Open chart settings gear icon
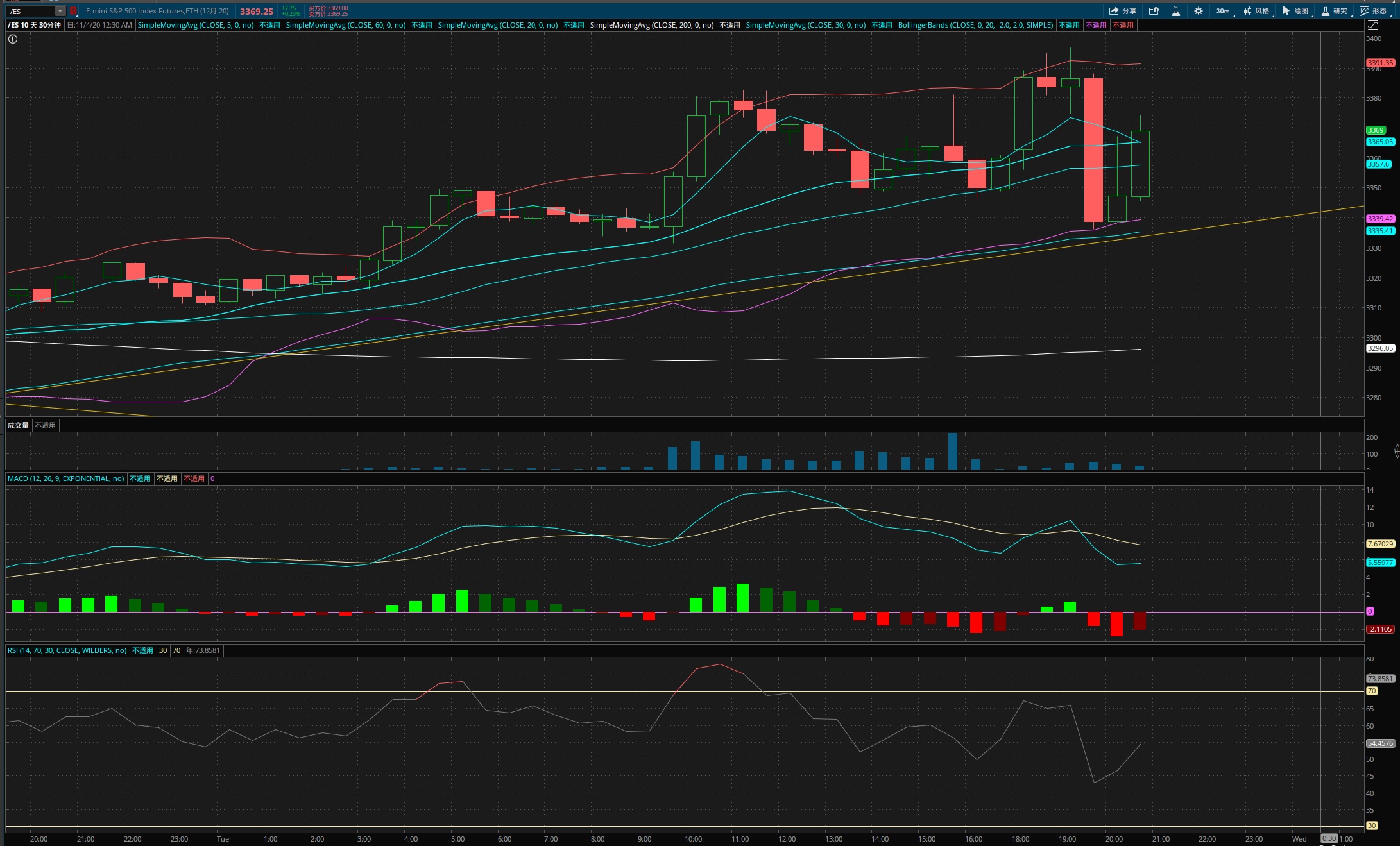This screenshot has width=1400, height=846. pos(1199,11)
